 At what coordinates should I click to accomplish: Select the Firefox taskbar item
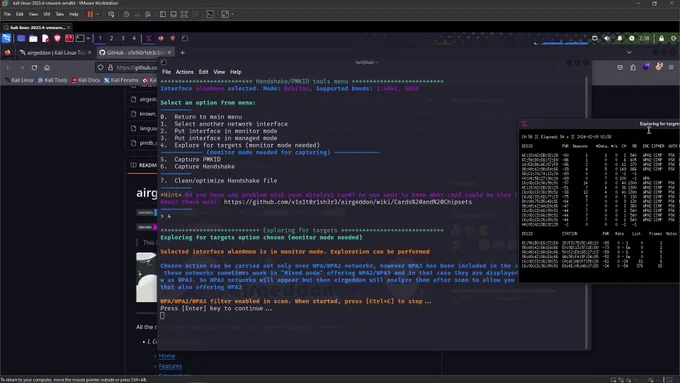[x=161, y=38]
